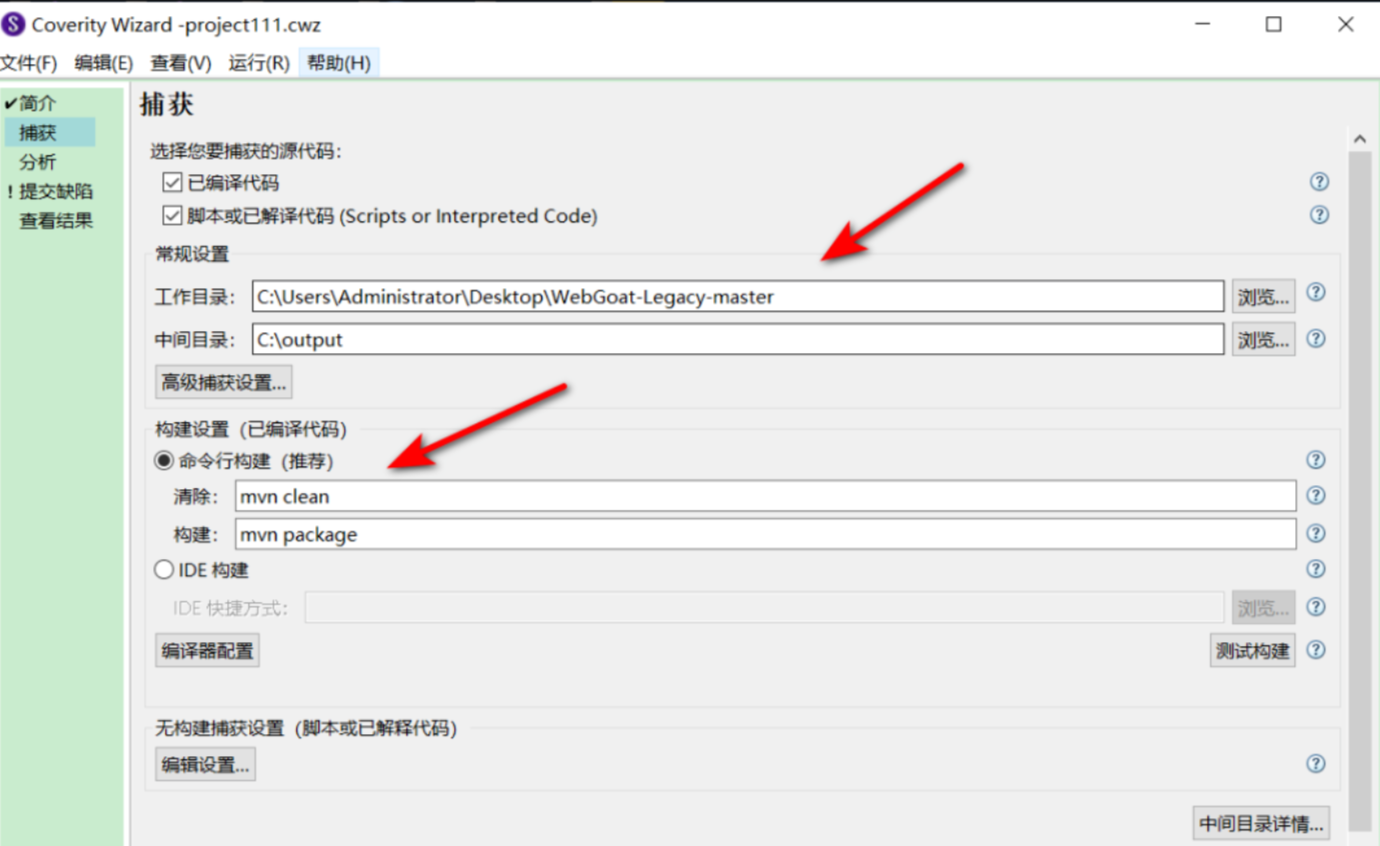Open 中间目录详情... button
Screen dimensions: 1380x846
click(1262, 824)
